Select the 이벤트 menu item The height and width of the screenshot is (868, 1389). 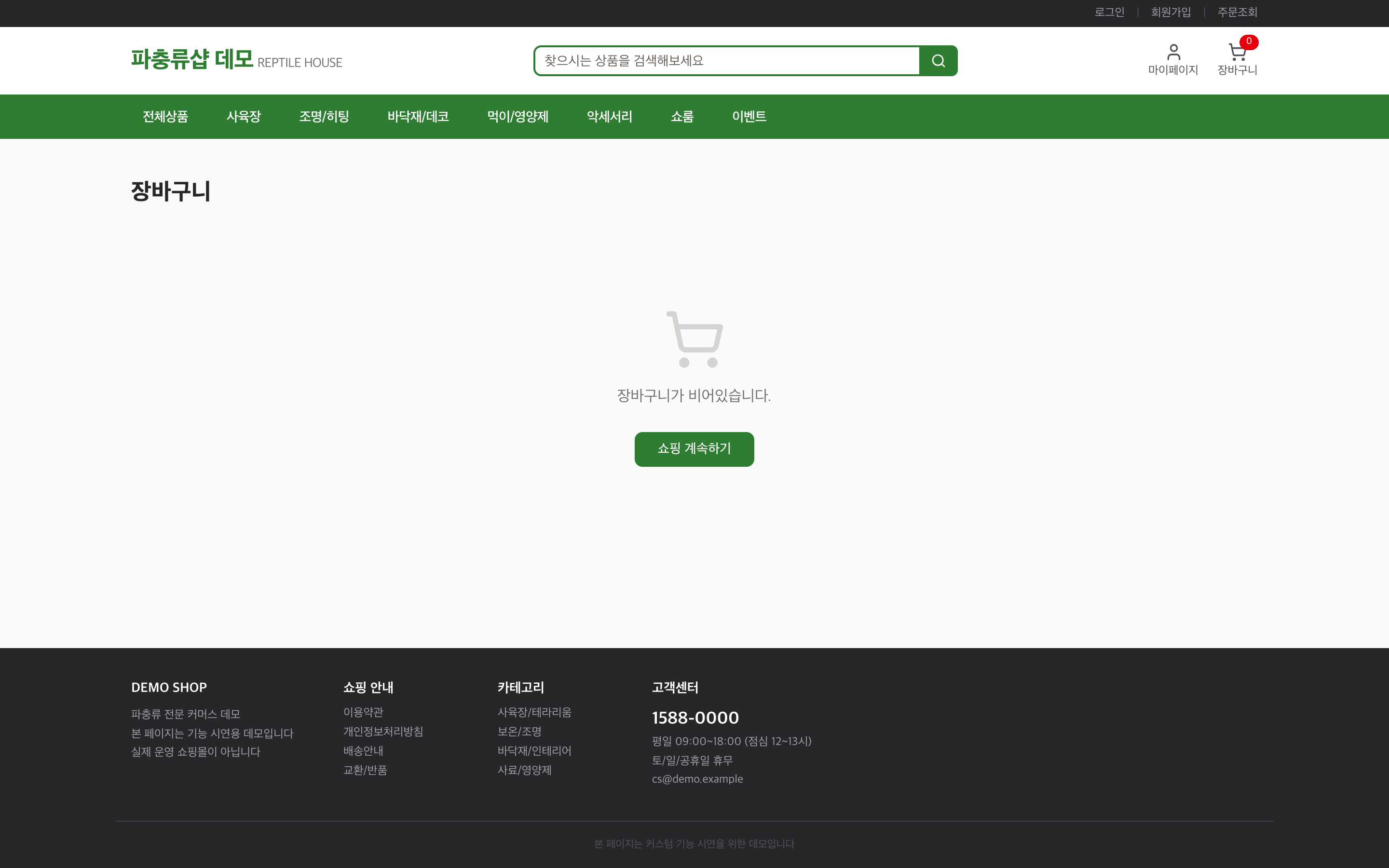click(x=749, y=117)
